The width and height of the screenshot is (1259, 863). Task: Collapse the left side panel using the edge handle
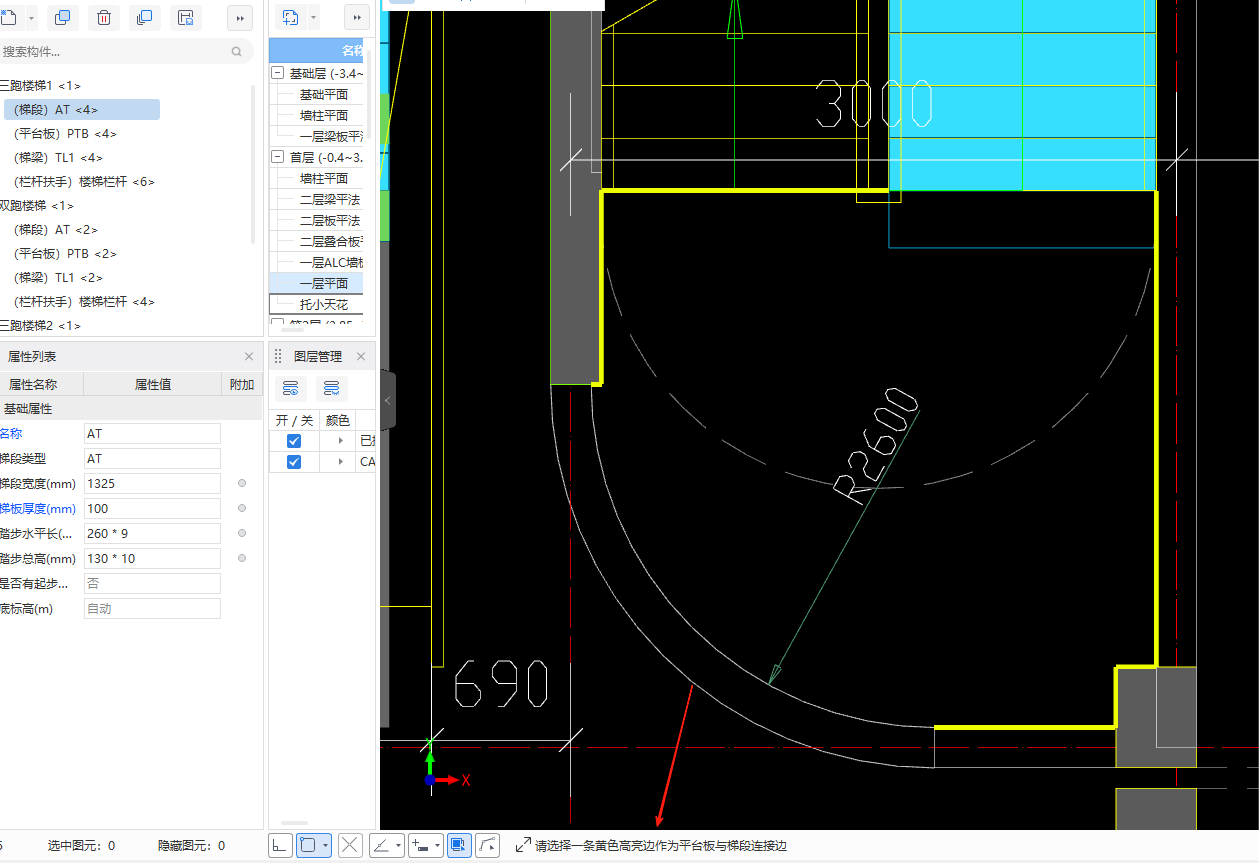coord(388,400)
